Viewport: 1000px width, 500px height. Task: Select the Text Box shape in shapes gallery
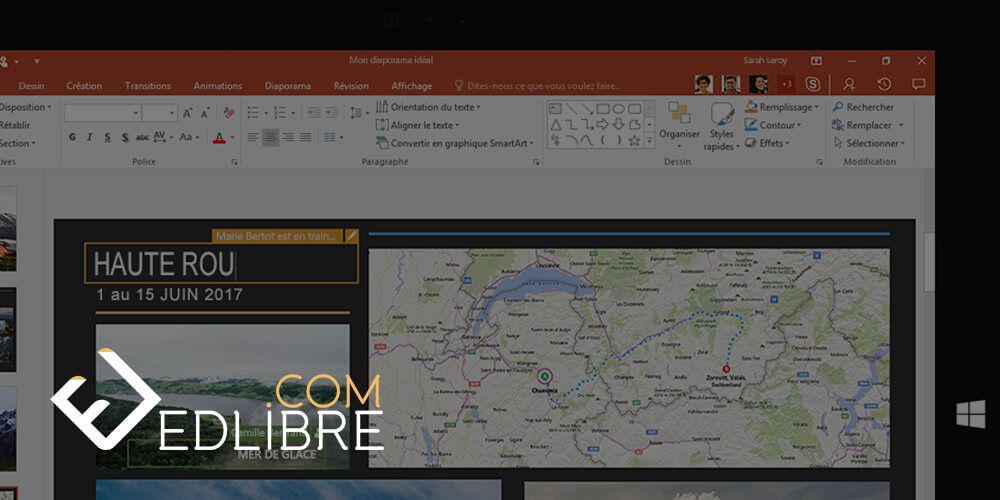pyautogui.click(x=555, y=108)
